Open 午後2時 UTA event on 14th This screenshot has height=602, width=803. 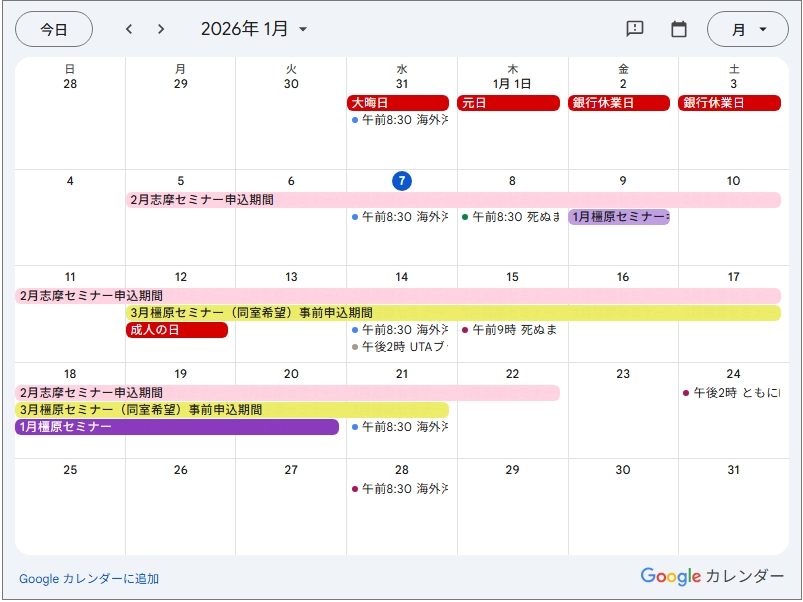pos(401,347)
